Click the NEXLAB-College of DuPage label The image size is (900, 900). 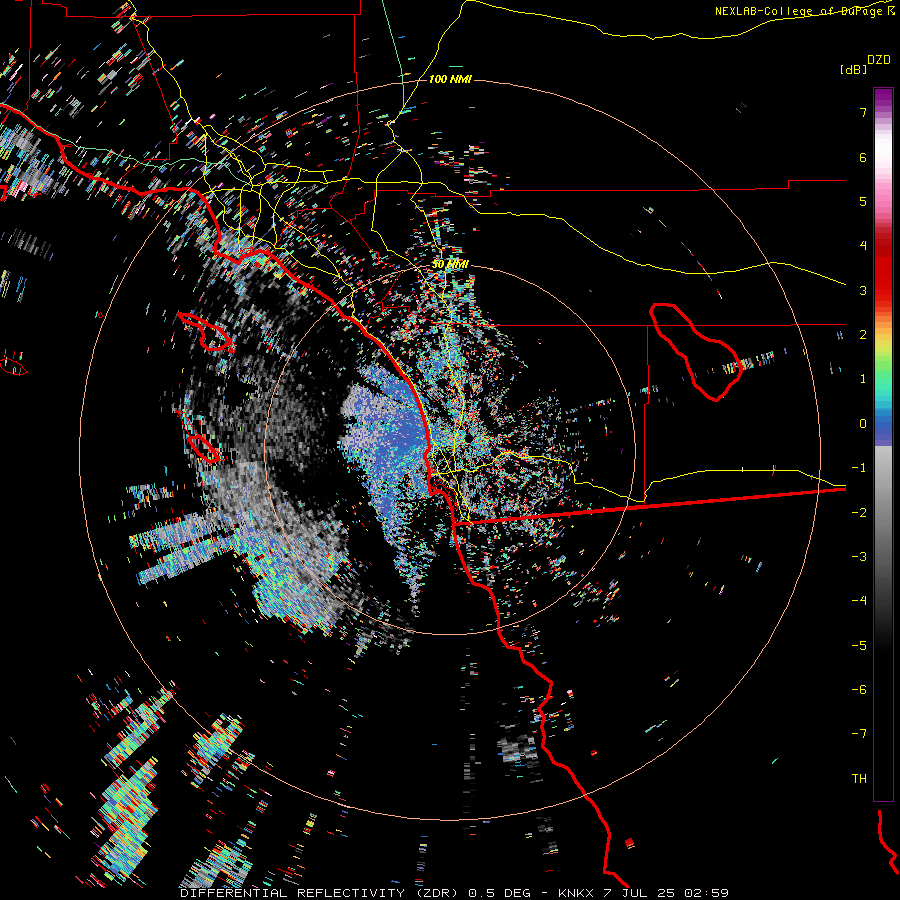click(799, 11)
